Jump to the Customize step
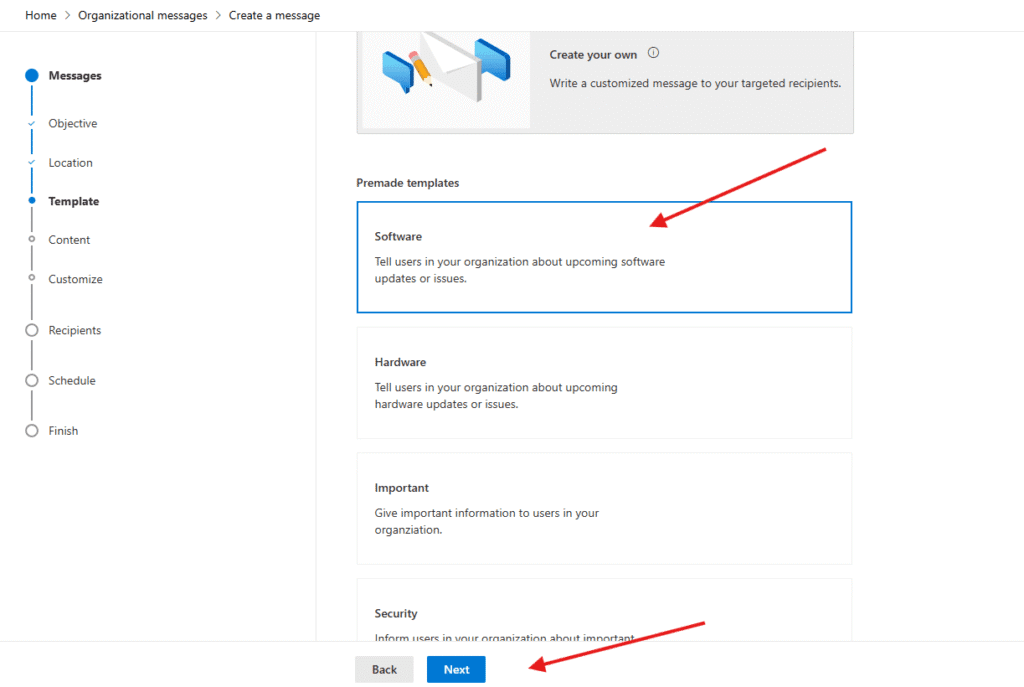The width and height of the screenshot is (1024, 687). tap(75, 279)
